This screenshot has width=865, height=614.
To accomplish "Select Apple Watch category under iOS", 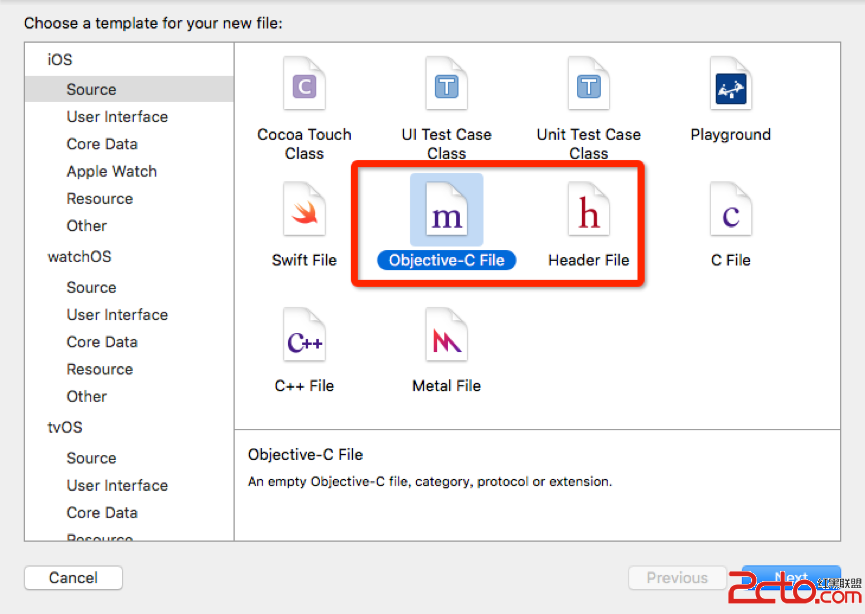I will [x=111, y=171].
